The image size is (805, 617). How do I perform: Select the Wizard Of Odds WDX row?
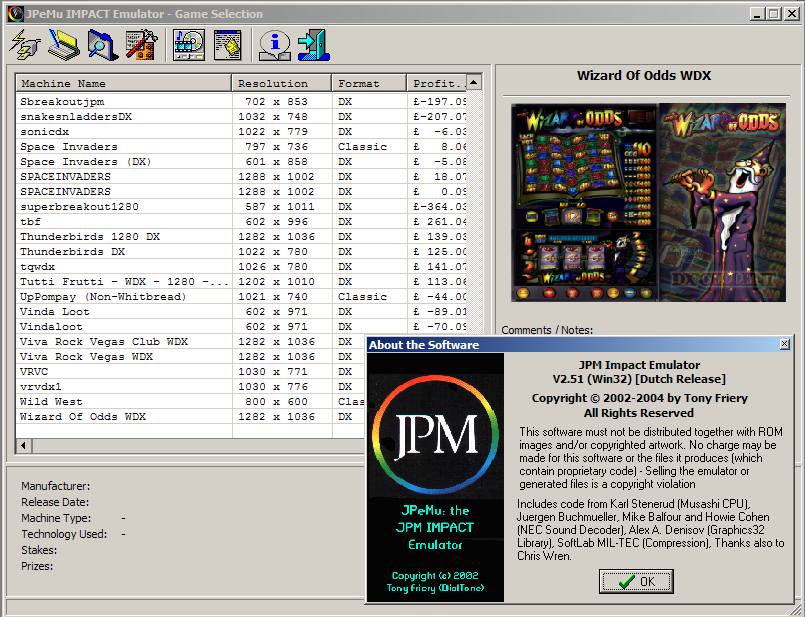point(190,417)
